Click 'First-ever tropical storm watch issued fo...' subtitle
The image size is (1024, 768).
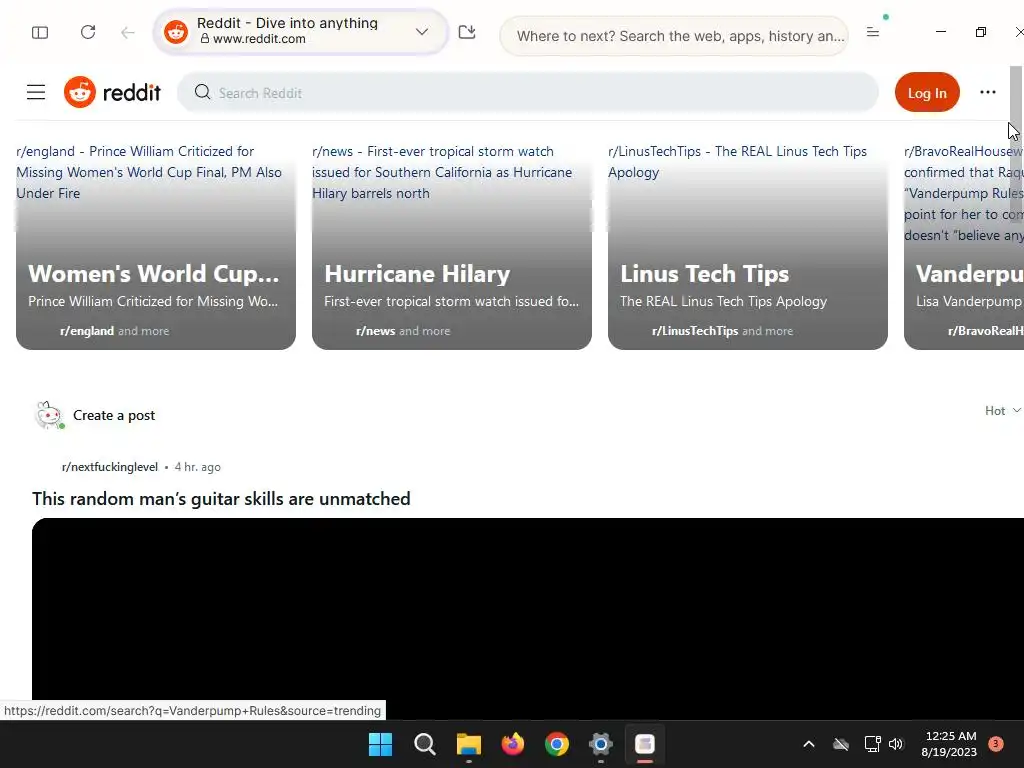[451, 302]
